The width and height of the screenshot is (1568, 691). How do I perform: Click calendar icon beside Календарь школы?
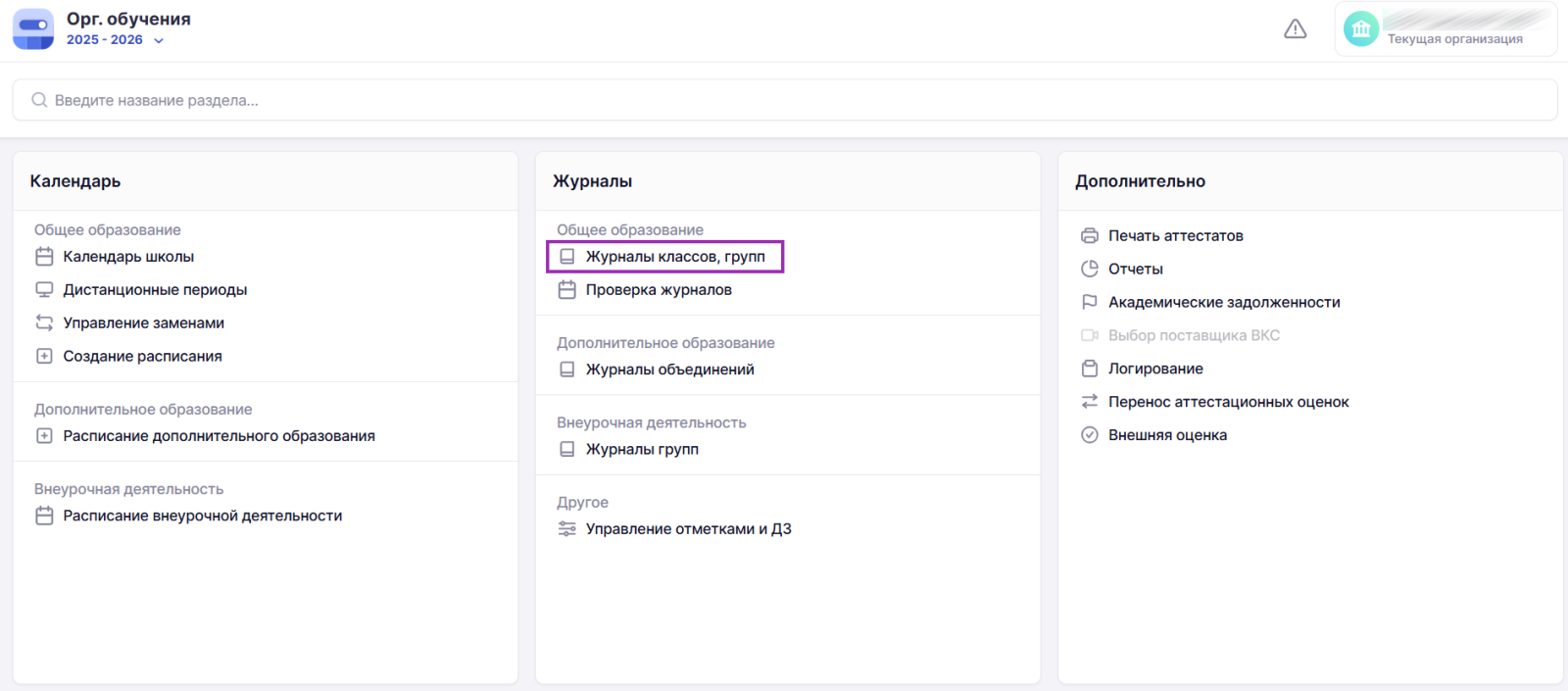click(x=44, y=257)
